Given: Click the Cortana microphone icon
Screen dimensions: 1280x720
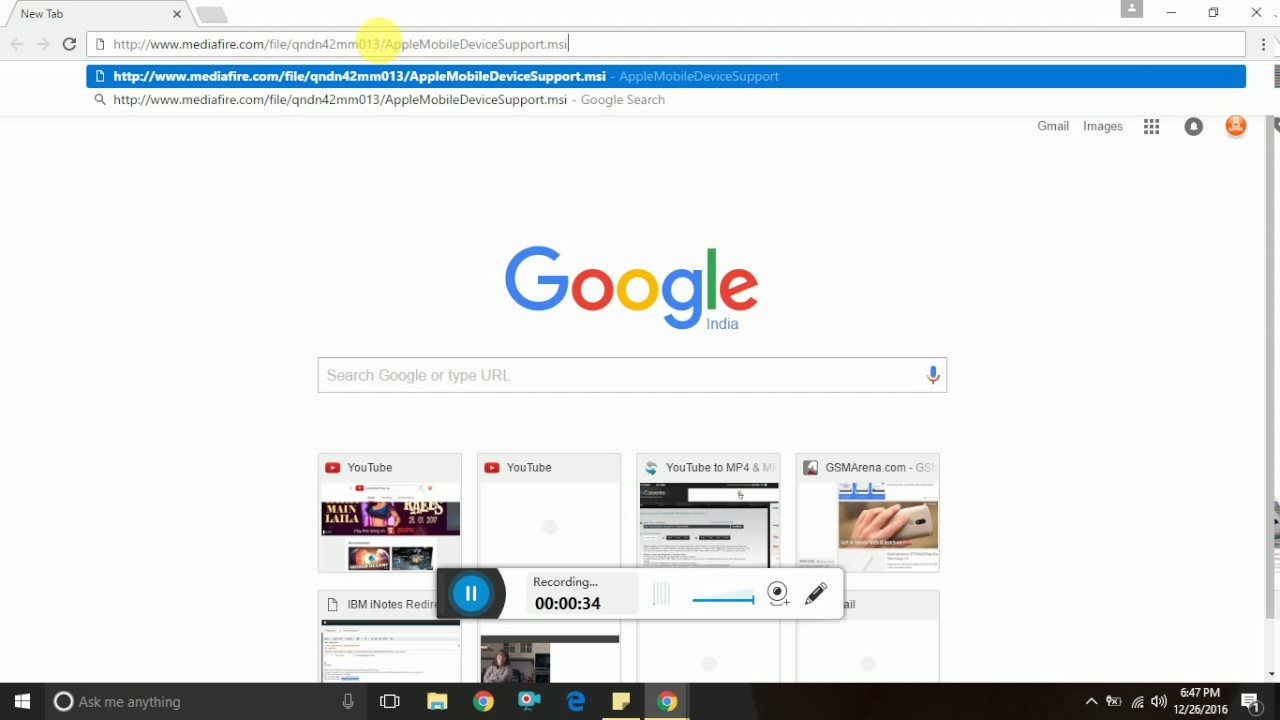Looking at the screenshot, I should (x=348, y=702).
